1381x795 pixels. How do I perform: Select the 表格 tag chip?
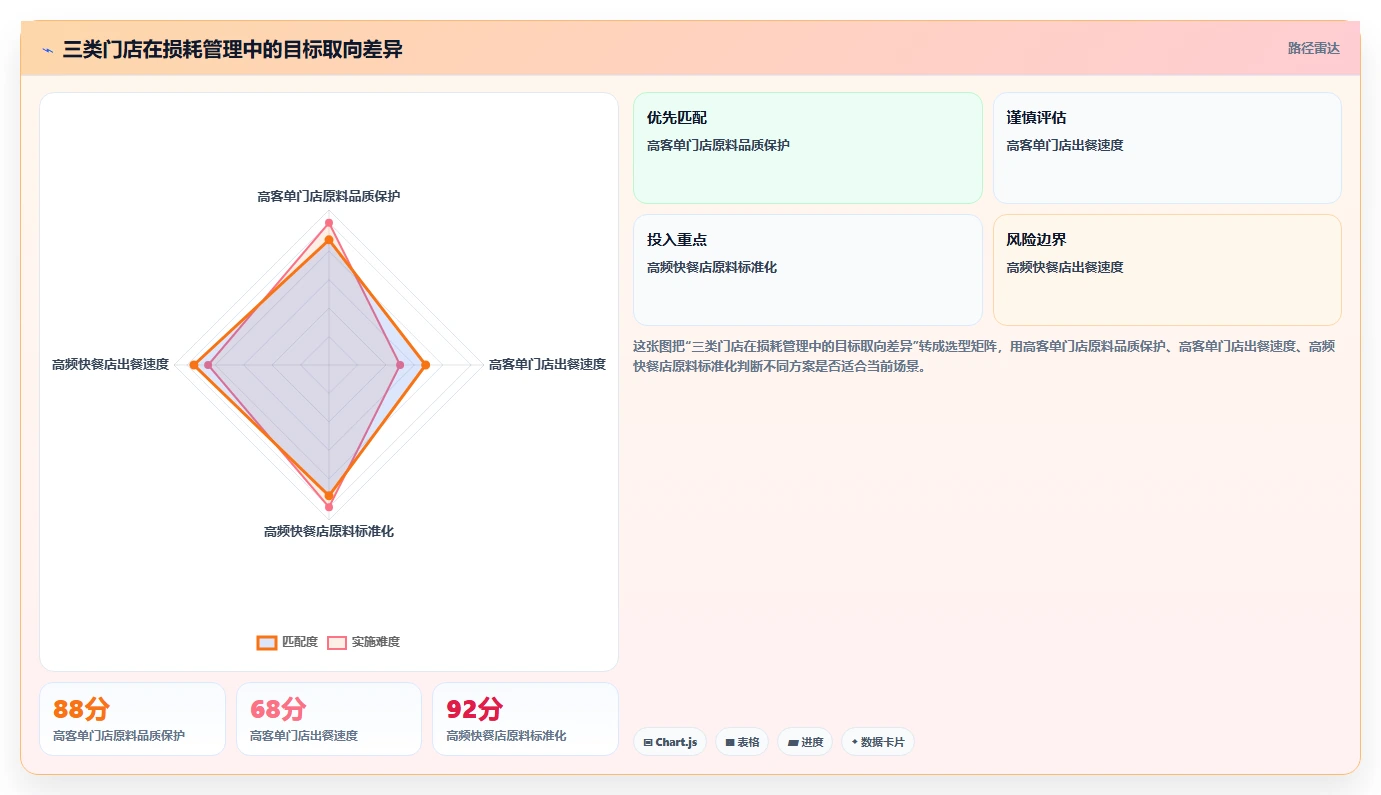point(742,742)
